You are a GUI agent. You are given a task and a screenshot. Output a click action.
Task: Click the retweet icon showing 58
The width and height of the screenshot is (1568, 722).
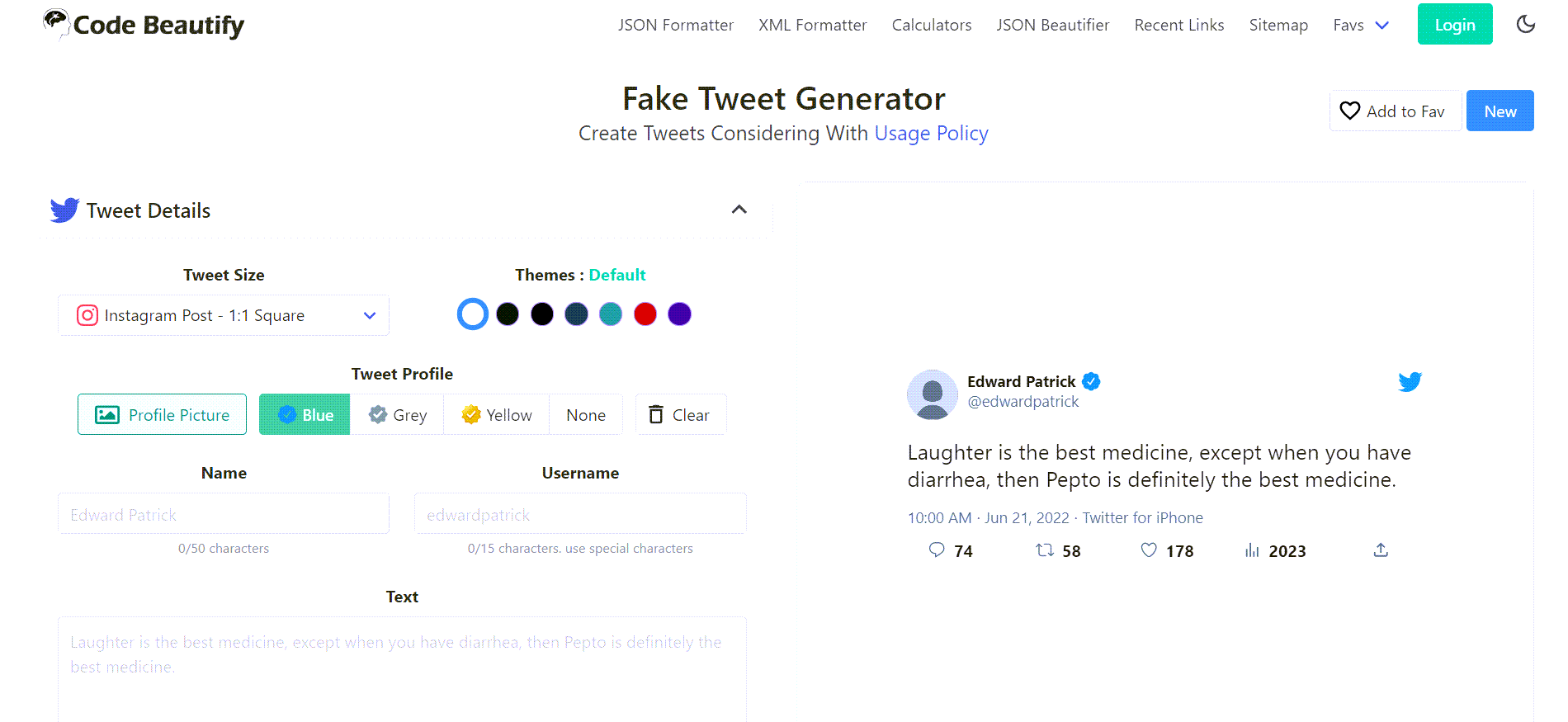1045,550
